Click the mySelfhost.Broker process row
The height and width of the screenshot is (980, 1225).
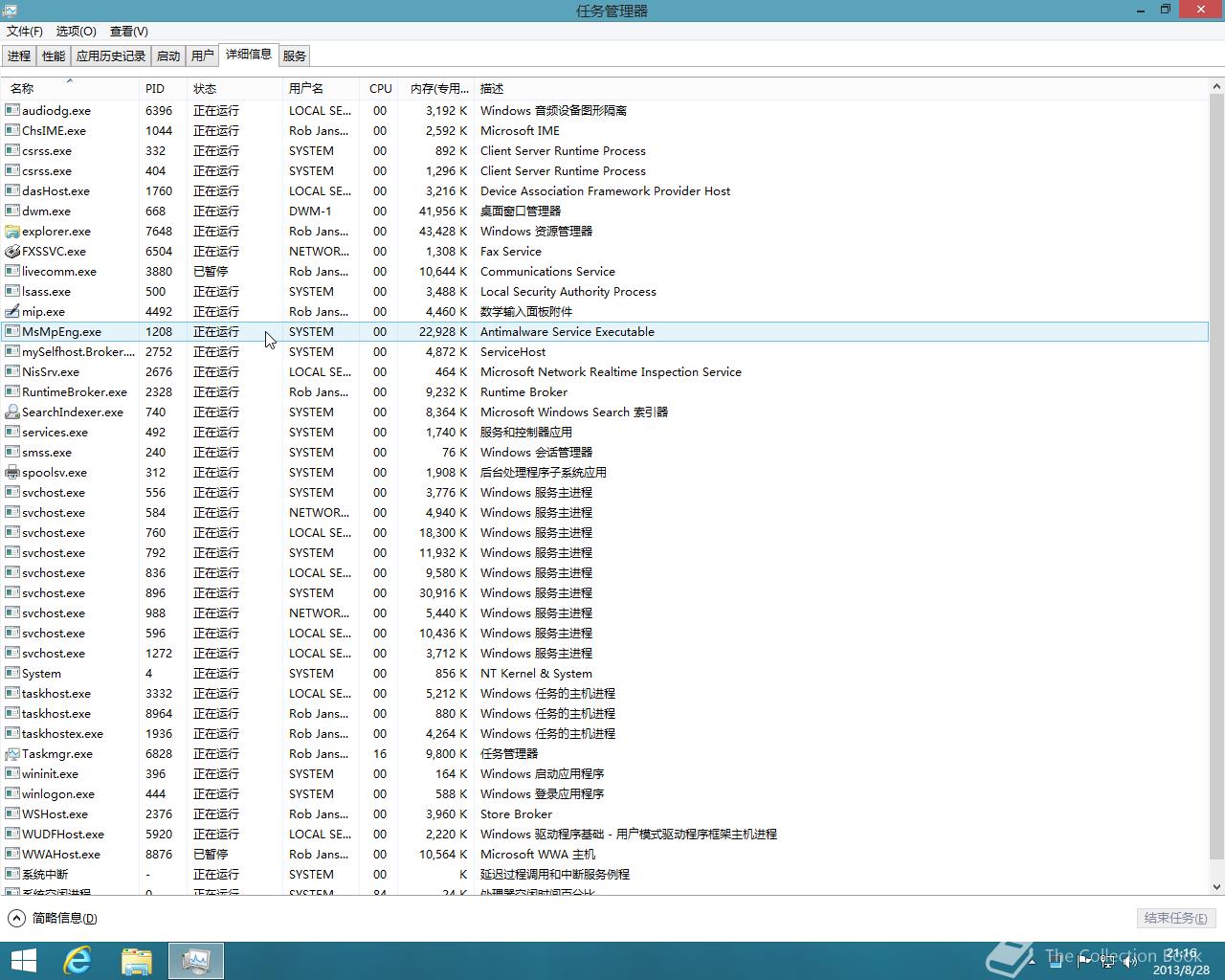(x=605, y=351)
